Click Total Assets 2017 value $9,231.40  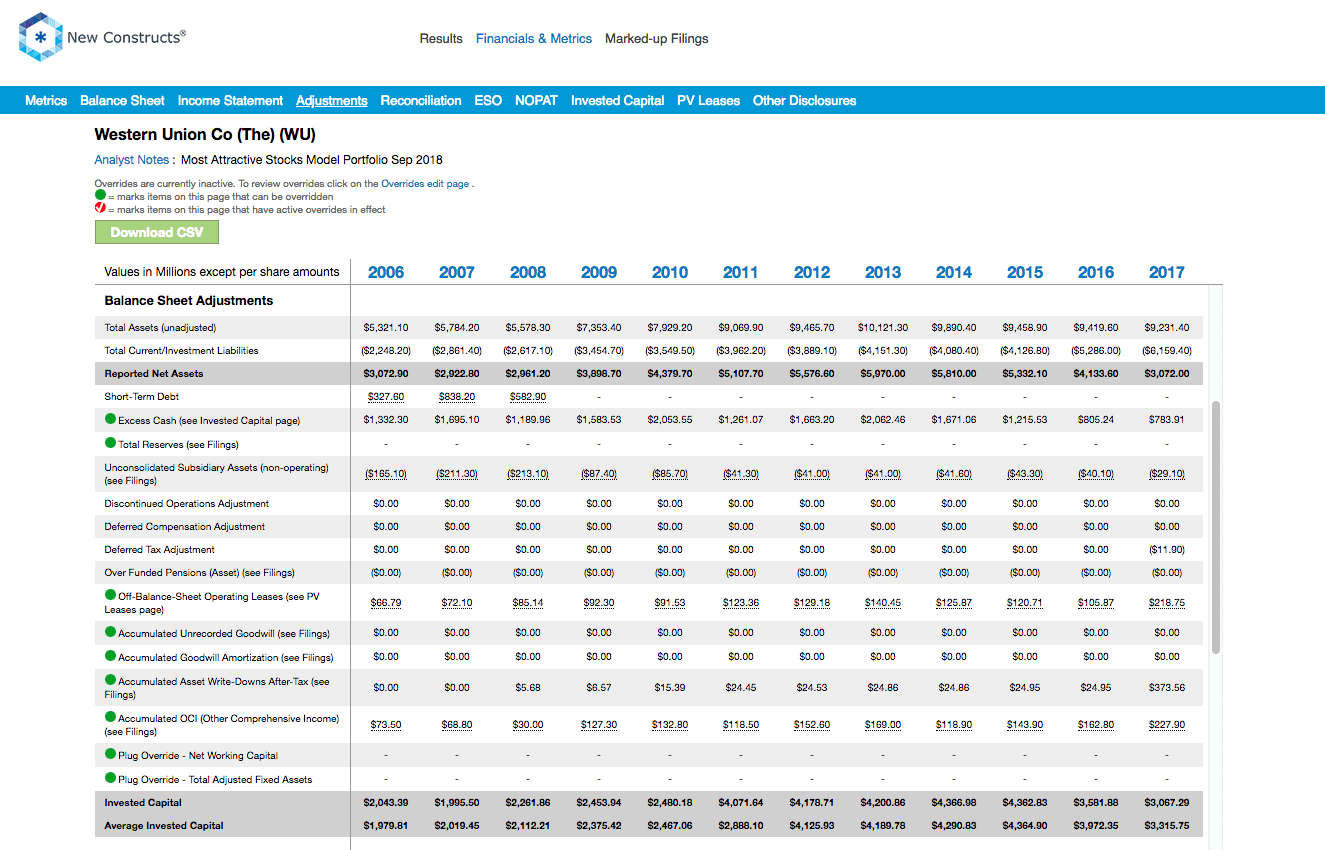pyautogui.click(x=1167, y=328)
